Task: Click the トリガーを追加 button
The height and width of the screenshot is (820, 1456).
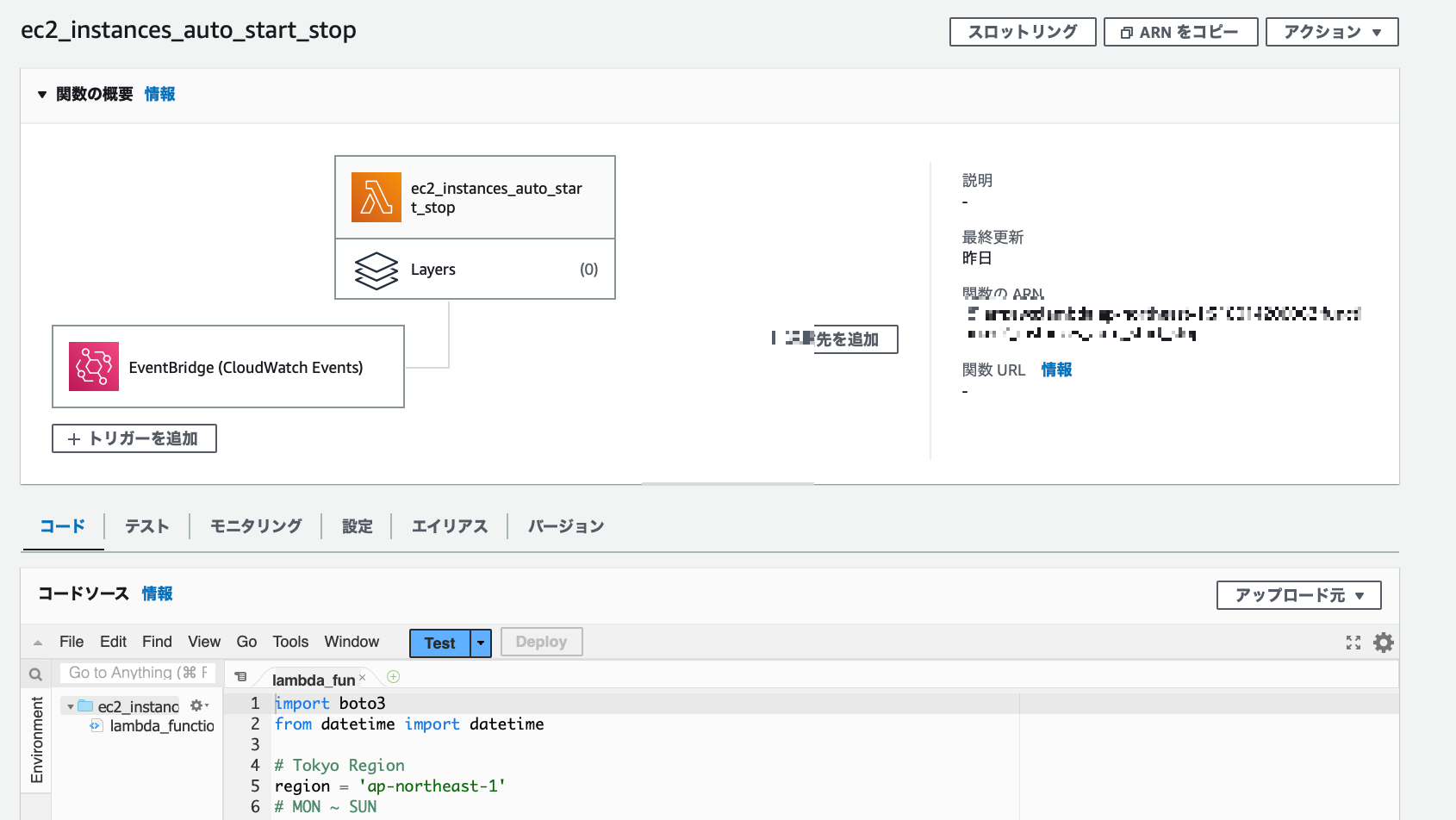Action: pos(134,438)
